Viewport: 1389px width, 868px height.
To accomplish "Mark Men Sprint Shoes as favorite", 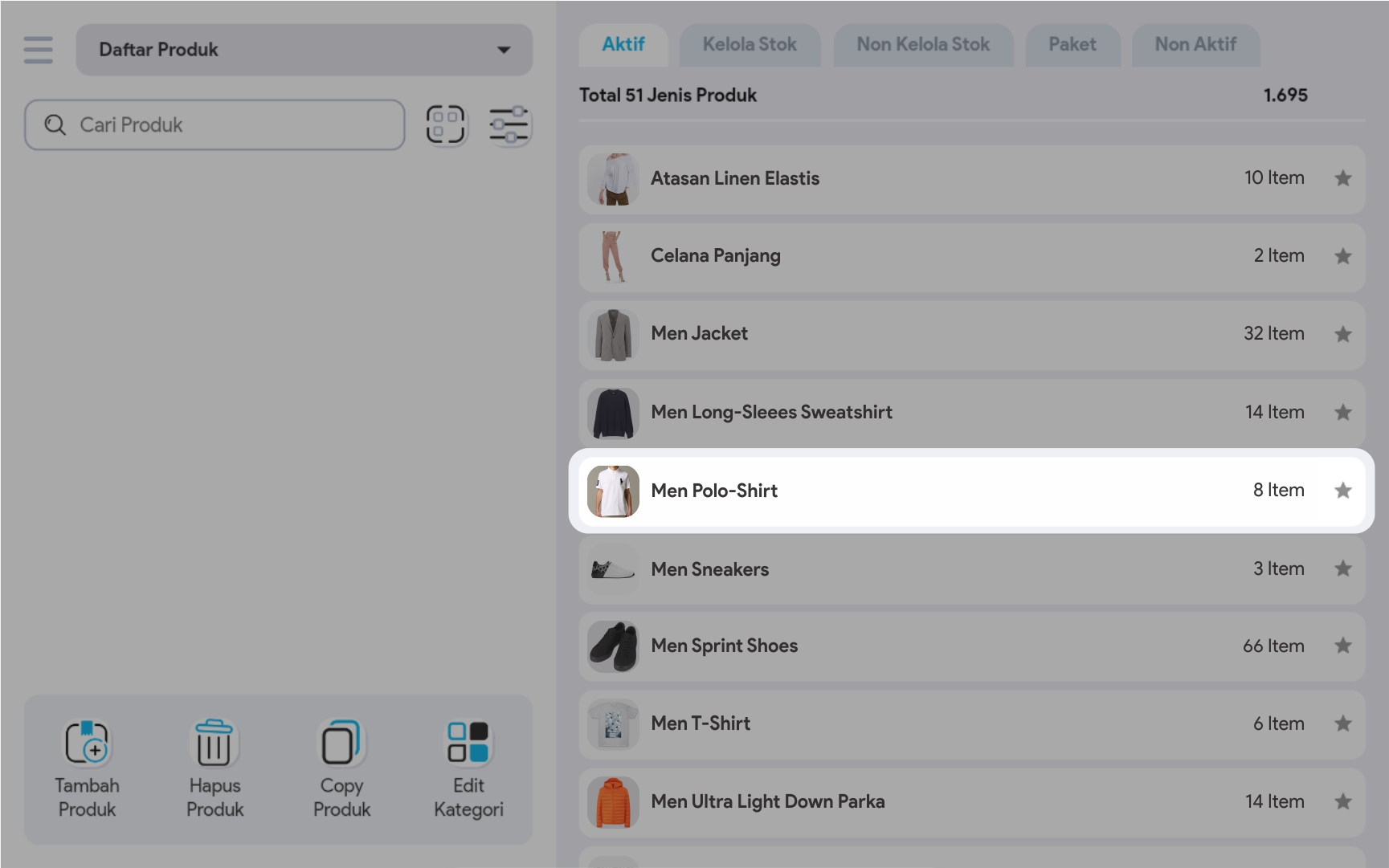I will 1342,646.
